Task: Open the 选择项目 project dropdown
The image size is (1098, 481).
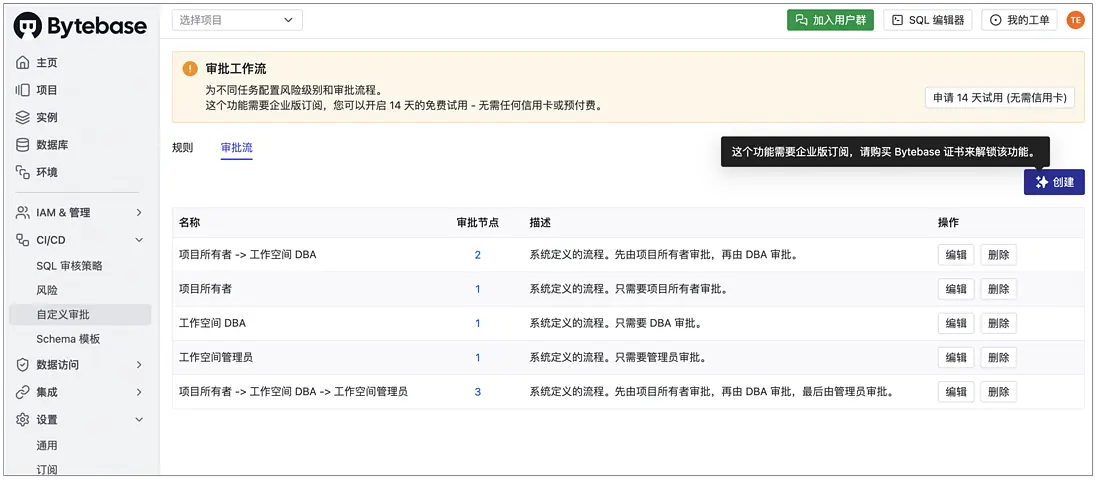Action: (x=237, y=20)
